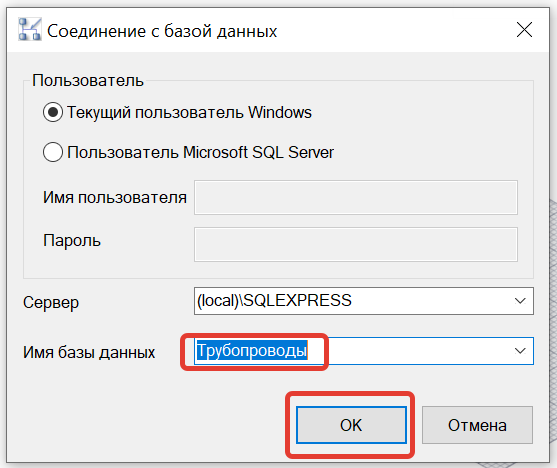Screen dimensions: 557x468
Task: Click the highlighted Трубопроводы database name text
Action: tap(252, 350)
